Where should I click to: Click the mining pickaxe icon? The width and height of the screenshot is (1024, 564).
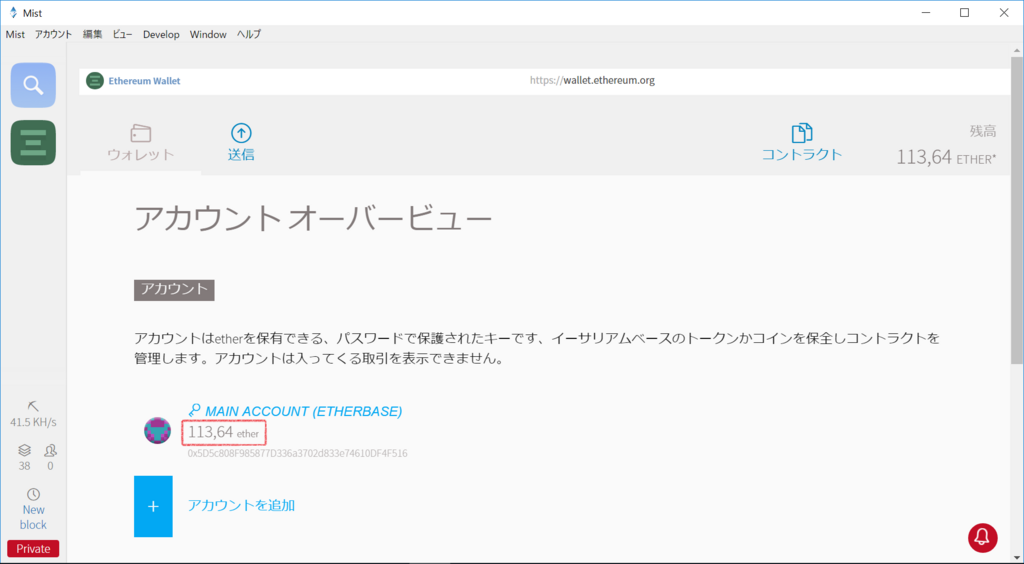pos(33,406)
